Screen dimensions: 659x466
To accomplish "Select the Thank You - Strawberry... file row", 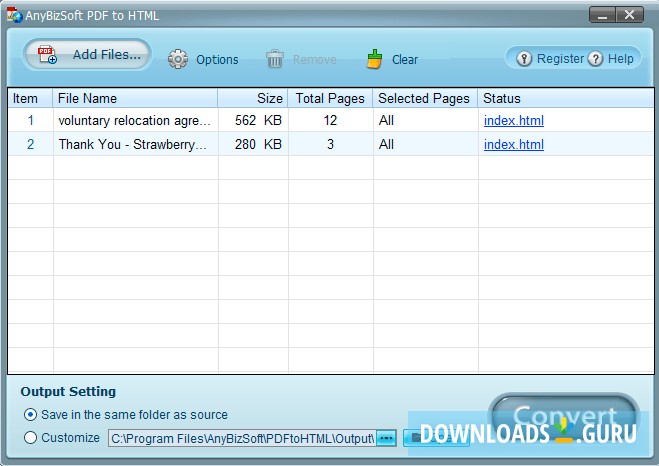I will (x=331, y=144).
